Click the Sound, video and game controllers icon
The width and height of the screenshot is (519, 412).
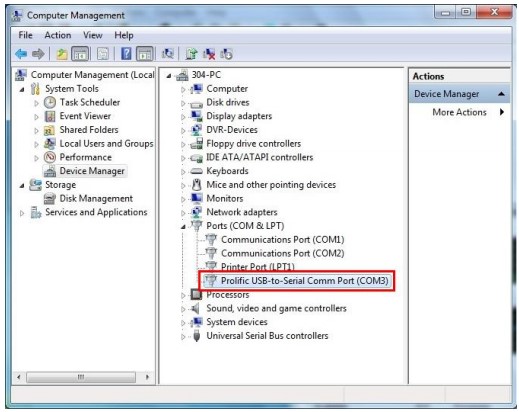point(196,308)
